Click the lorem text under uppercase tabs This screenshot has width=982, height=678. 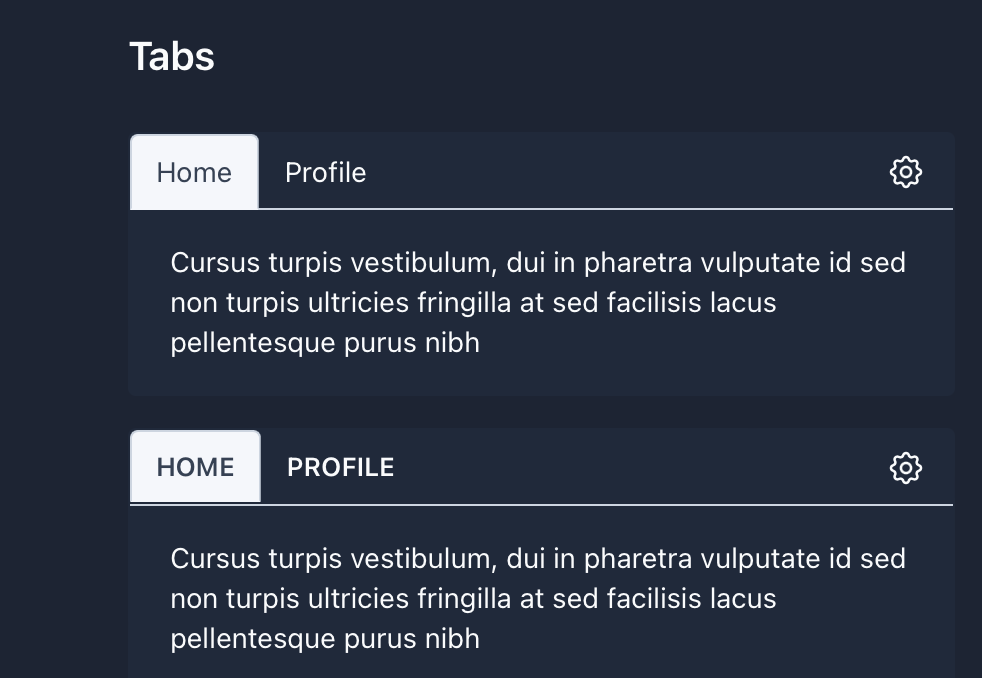point(538,598)
